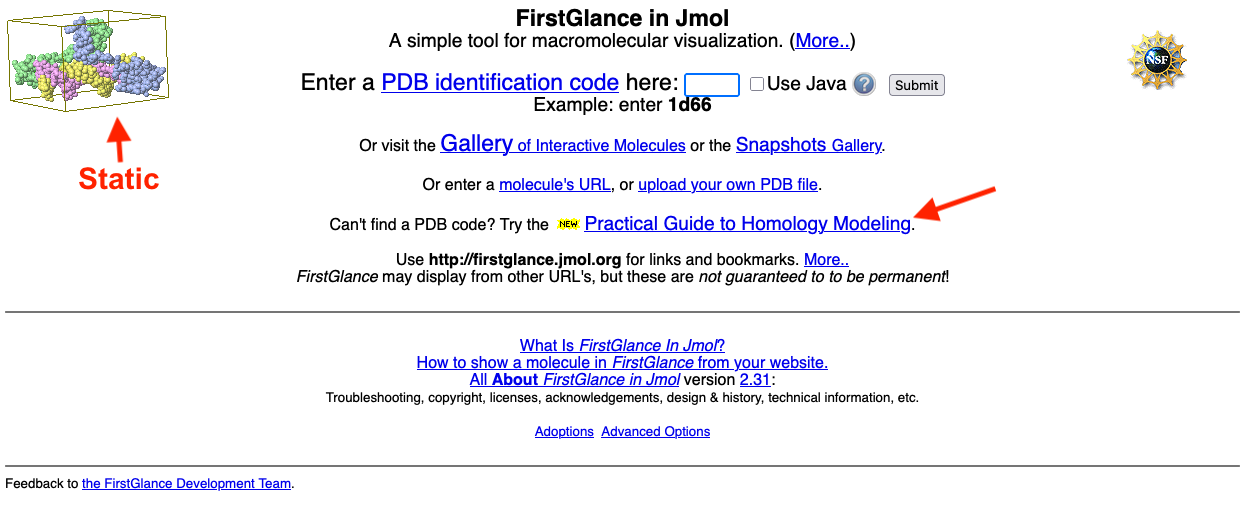This screenshot has width=1245, height=508.
Task: Click the version 2.31 link
Action: click(755, 380)
